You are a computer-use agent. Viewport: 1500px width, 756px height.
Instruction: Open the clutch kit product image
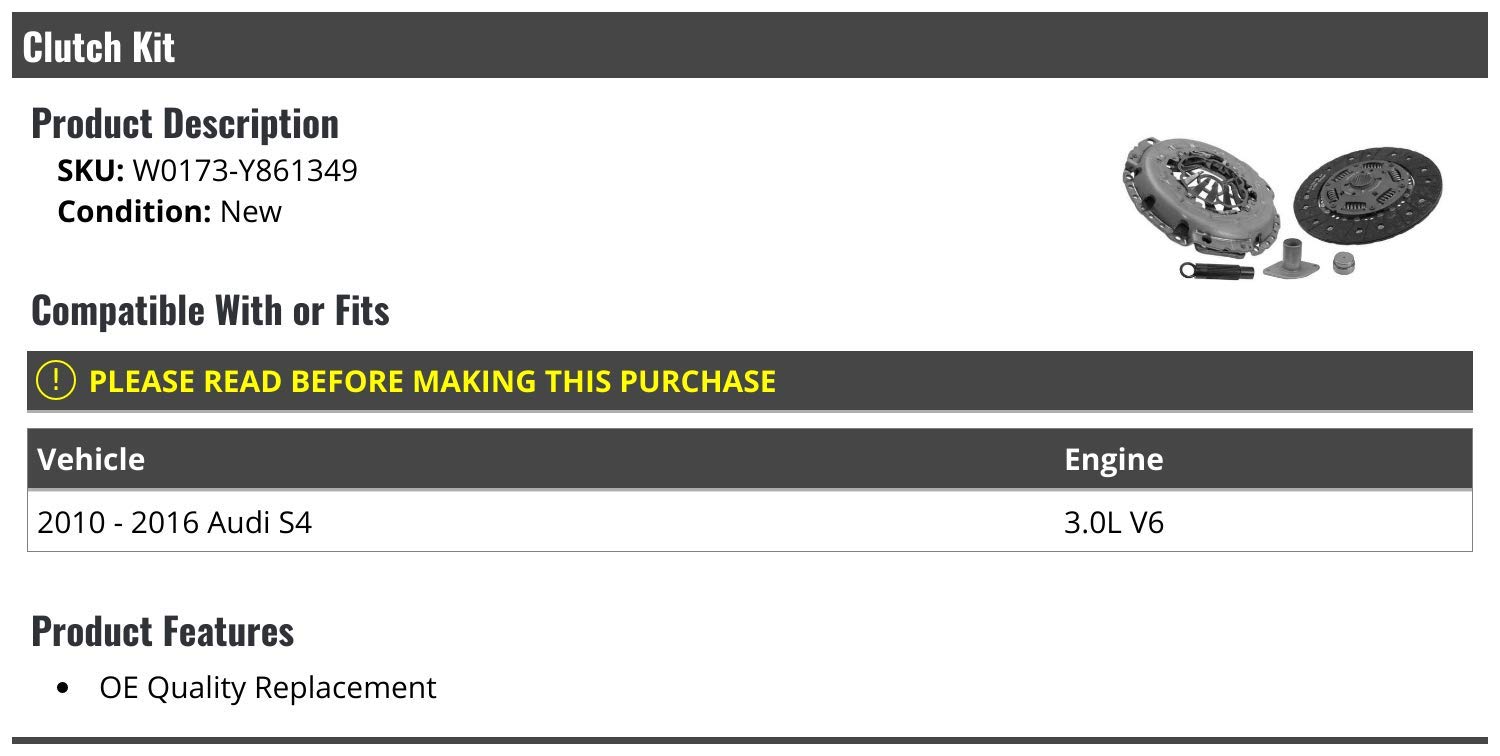pos(1283,208)
